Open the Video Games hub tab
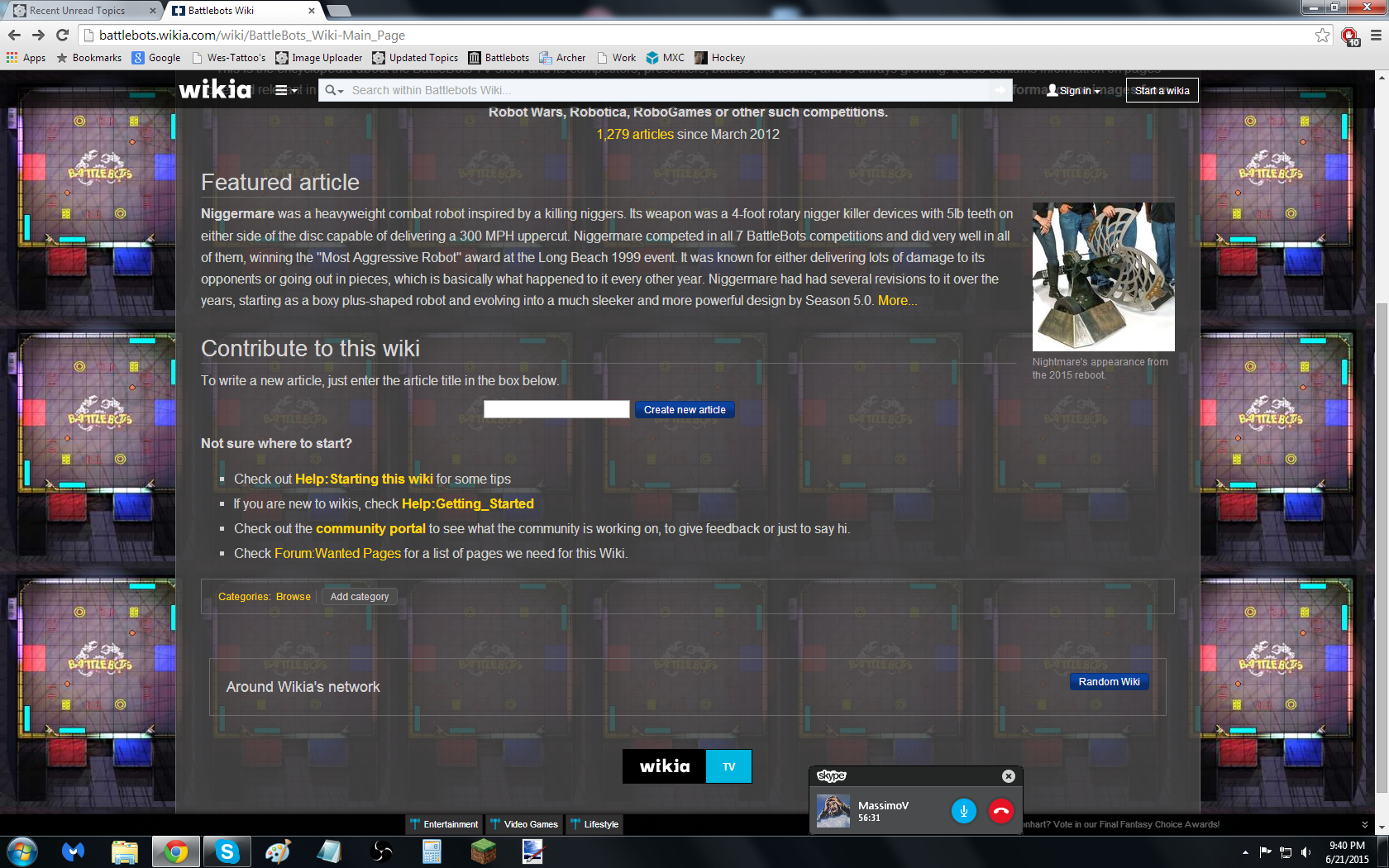 (x=524, y=824)
